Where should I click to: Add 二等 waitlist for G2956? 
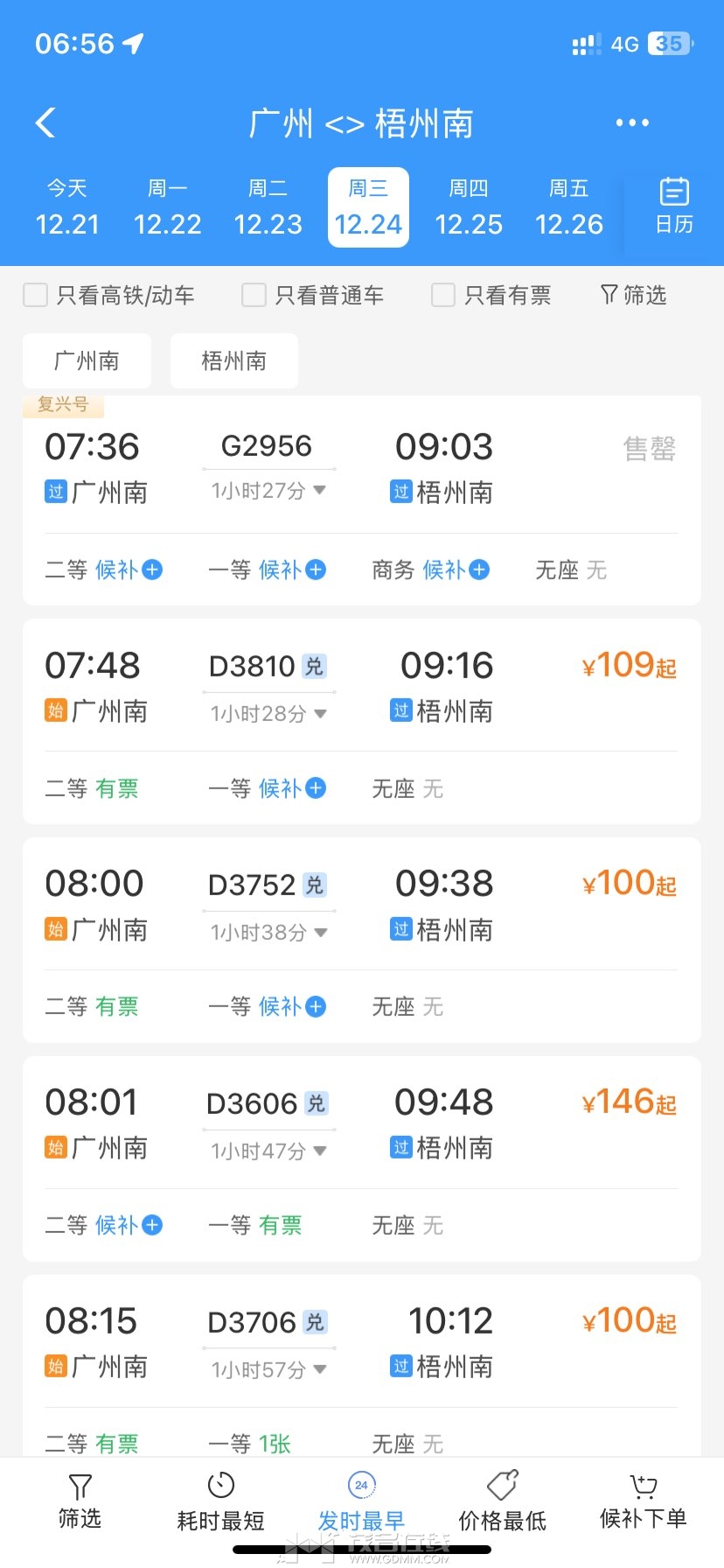click(152, 570)
